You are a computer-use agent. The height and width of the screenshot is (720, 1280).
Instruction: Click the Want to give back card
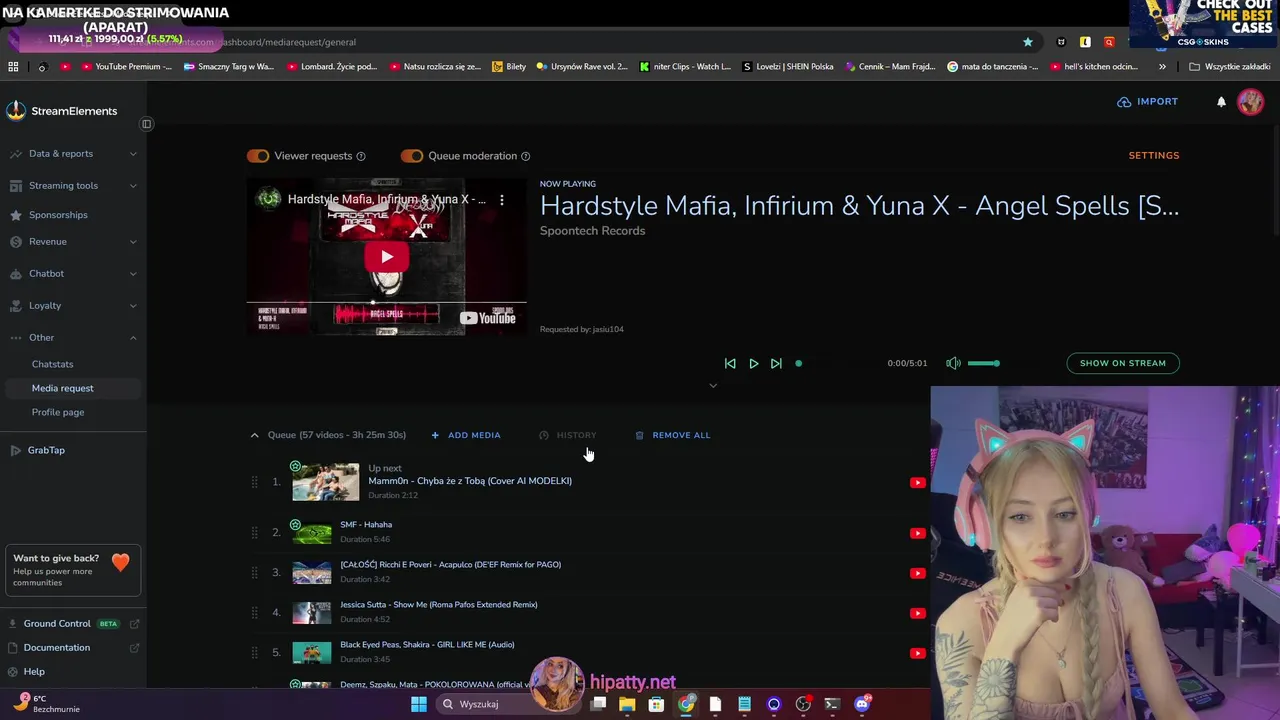(x=73, y=571)
